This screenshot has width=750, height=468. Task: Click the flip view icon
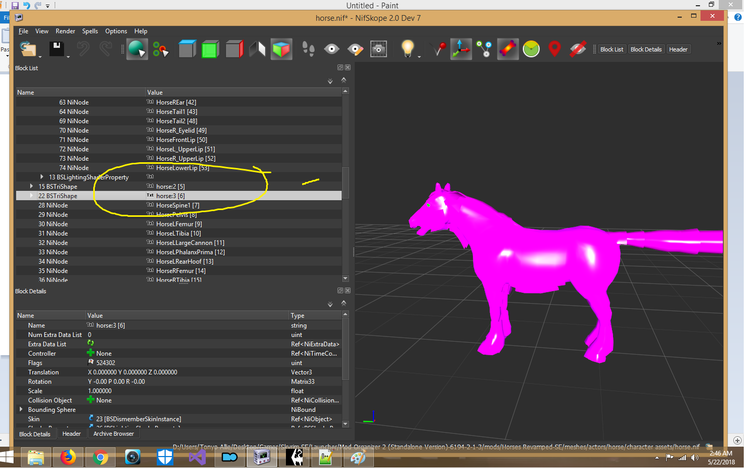[257, 49]
